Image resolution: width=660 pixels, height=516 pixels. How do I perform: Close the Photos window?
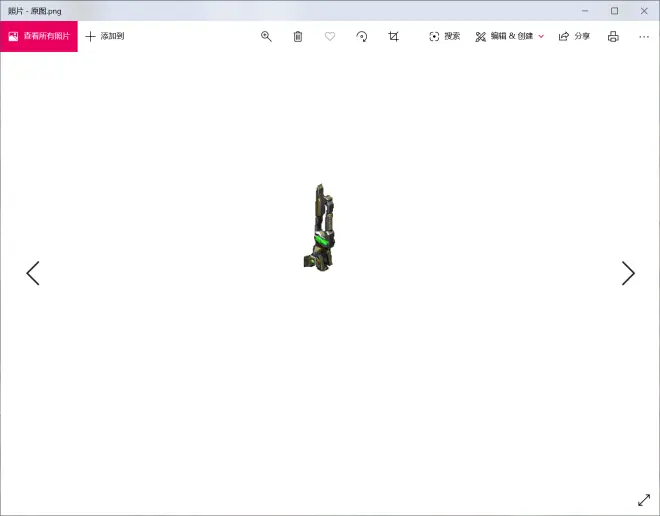pyautogui.click(x=644, y=11)
